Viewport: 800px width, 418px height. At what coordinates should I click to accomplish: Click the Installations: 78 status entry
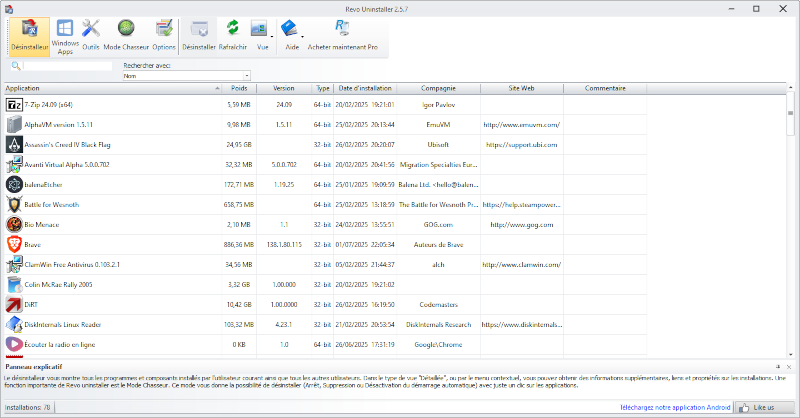[28, 407]
